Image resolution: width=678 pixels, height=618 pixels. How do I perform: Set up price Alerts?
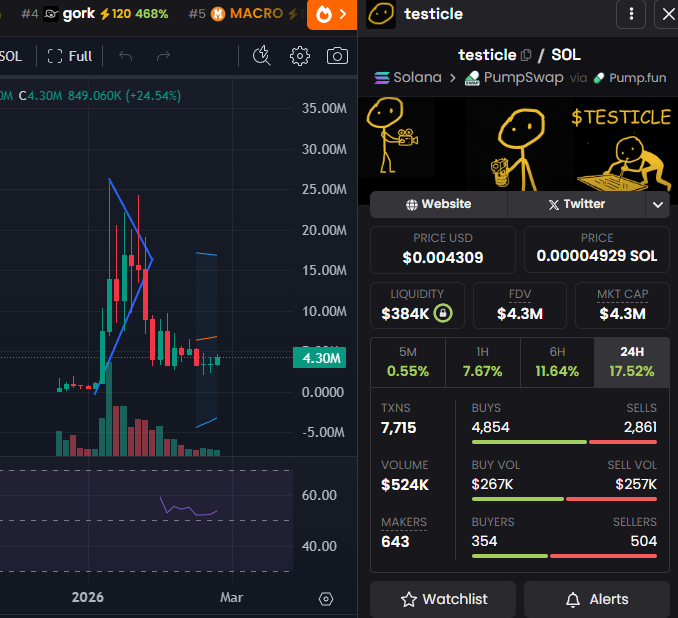click(597, 599)
